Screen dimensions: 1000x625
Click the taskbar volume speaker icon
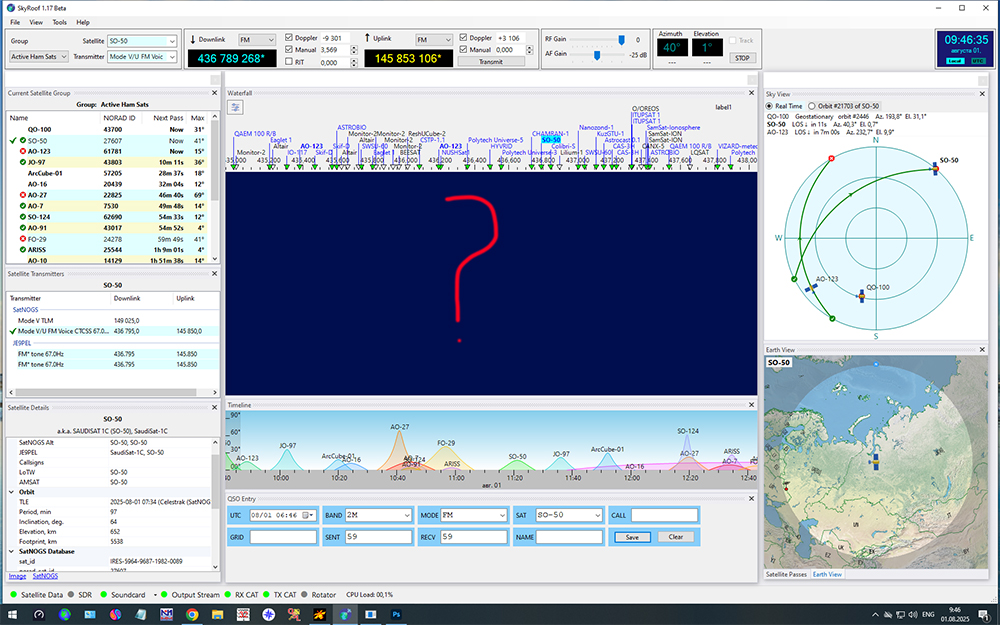[x=912, y=615]
